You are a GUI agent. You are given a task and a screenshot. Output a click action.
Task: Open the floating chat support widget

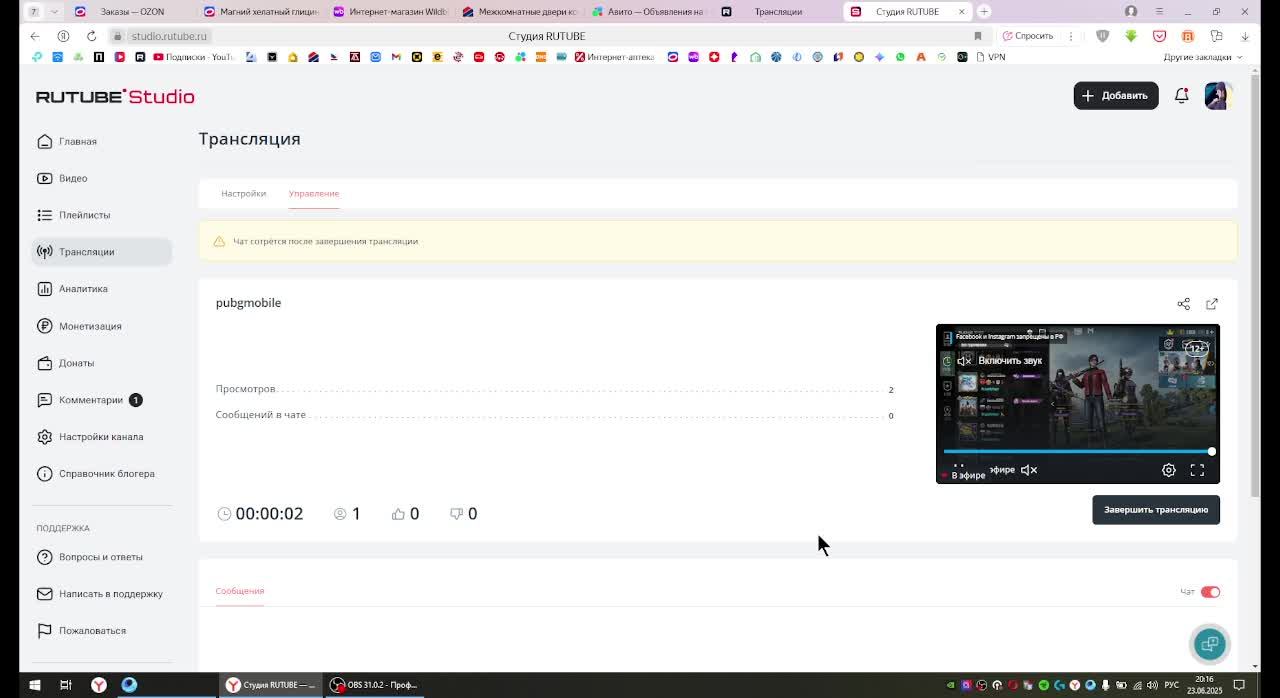[x=1209, y=644]
